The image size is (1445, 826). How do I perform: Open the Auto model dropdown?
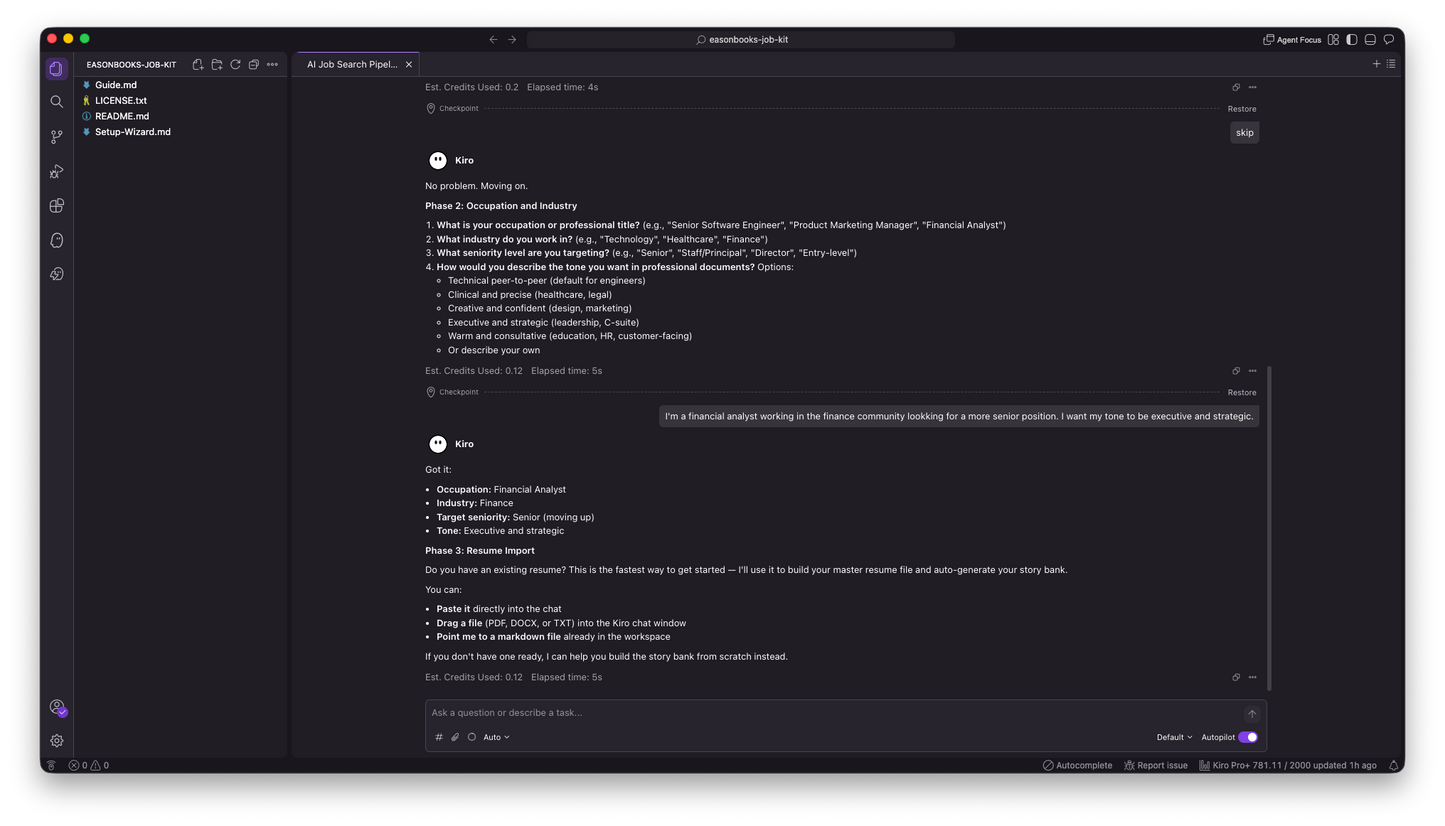coord(496,737)
